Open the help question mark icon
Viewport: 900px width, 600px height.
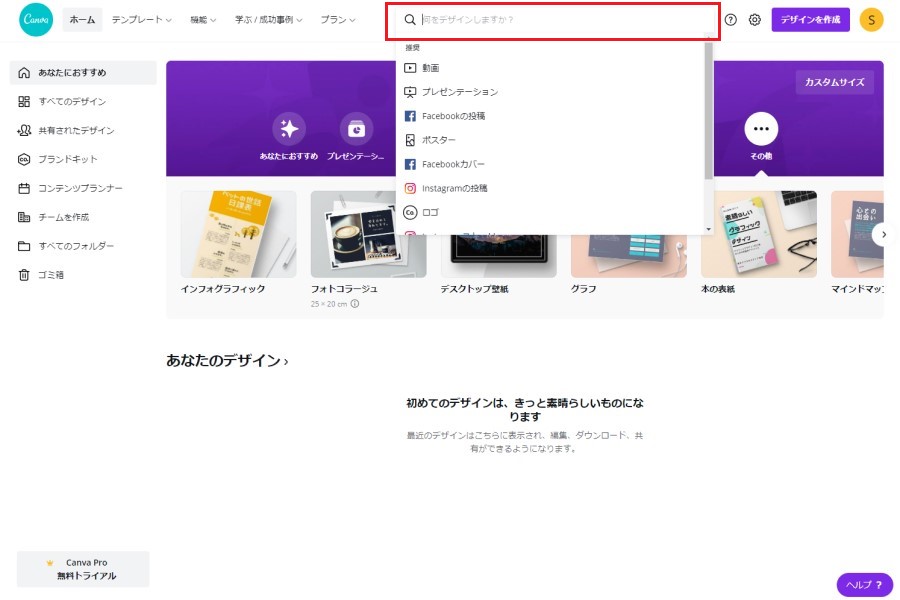[731, 20]
